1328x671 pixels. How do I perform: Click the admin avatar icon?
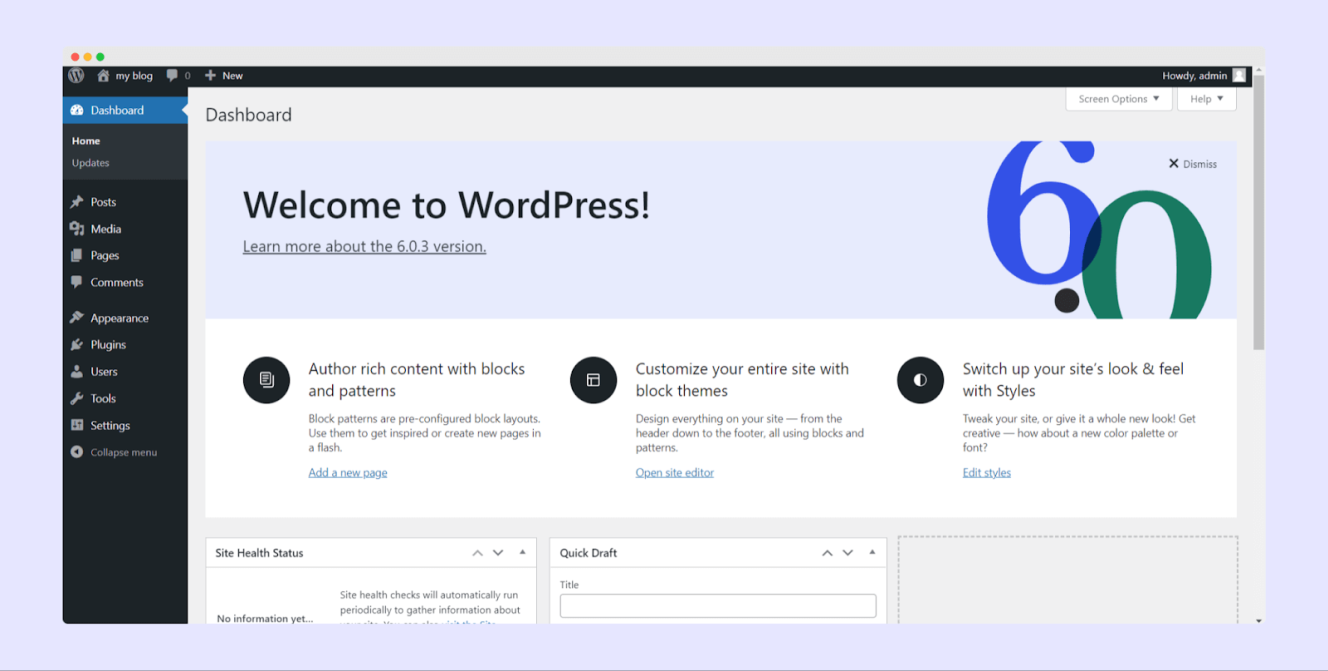point(1239,75)
